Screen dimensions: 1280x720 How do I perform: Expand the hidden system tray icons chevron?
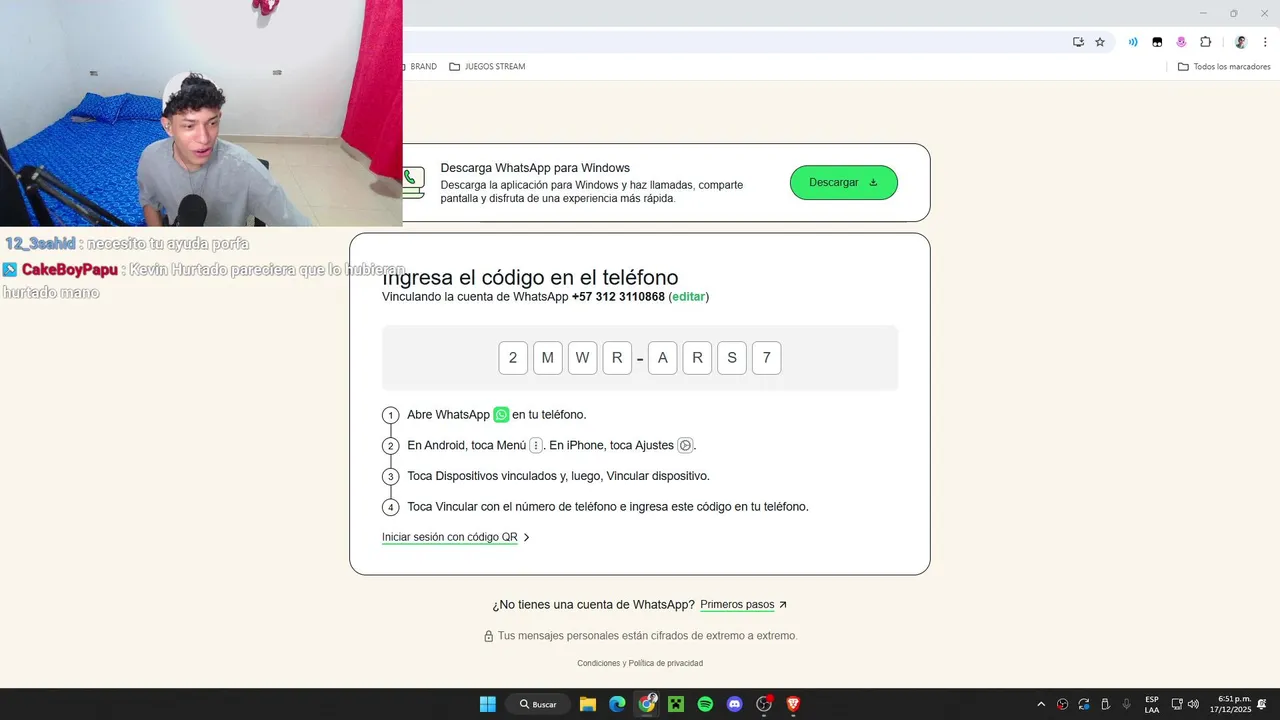1041,704
